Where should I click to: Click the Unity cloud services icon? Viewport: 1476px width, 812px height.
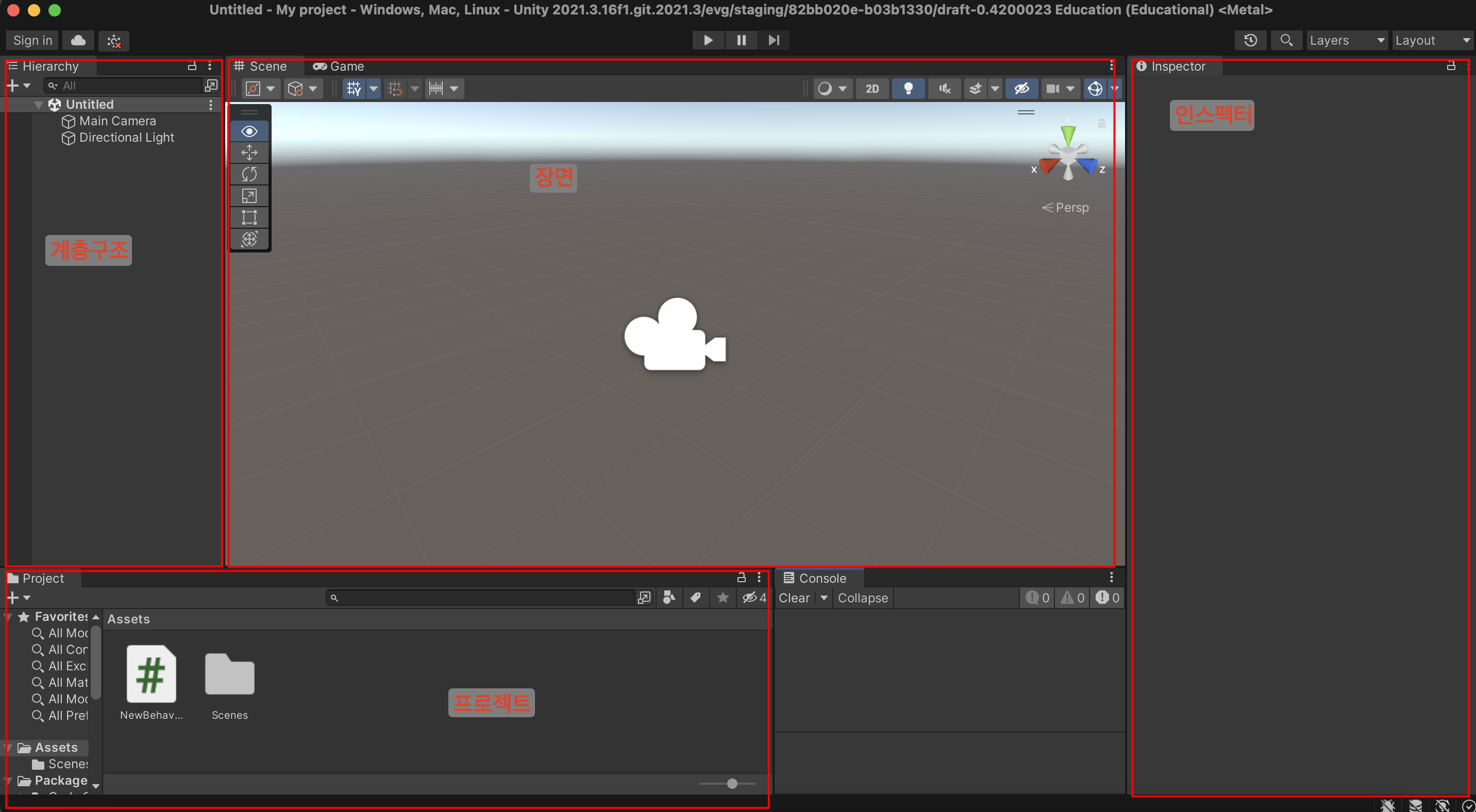click(78, 40)
